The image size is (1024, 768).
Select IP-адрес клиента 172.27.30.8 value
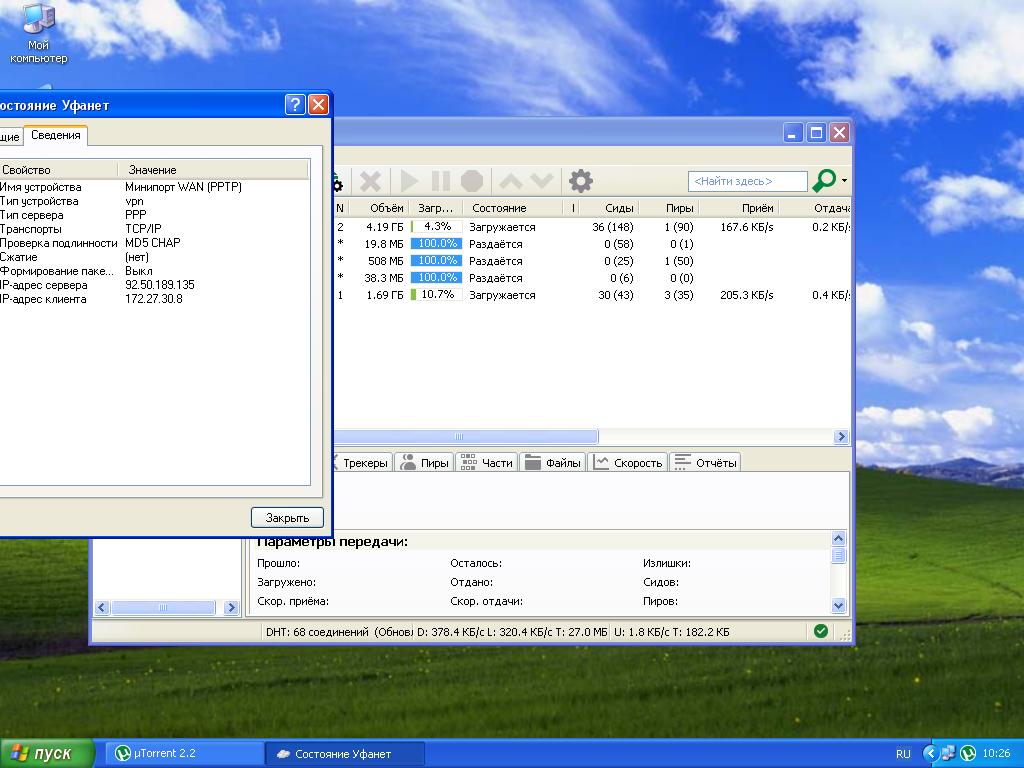pos(154,299)
